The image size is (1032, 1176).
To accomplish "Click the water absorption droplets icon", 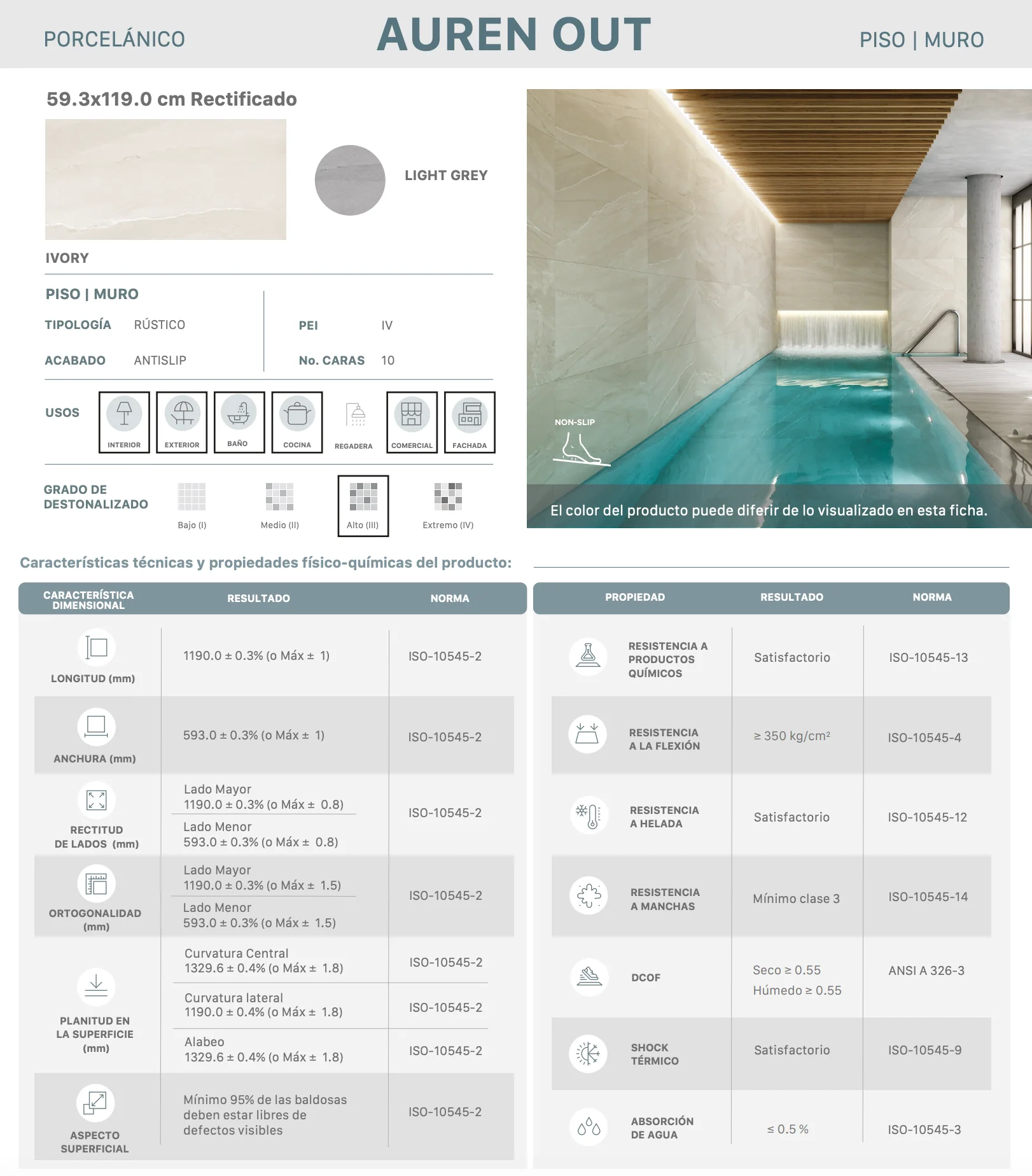I will pyautogui.click(x=589, y=1127).
